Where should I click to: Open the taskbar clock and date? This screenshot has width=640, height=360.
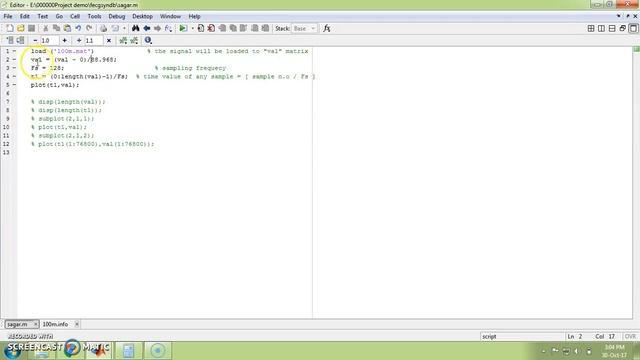pos(614,351)
